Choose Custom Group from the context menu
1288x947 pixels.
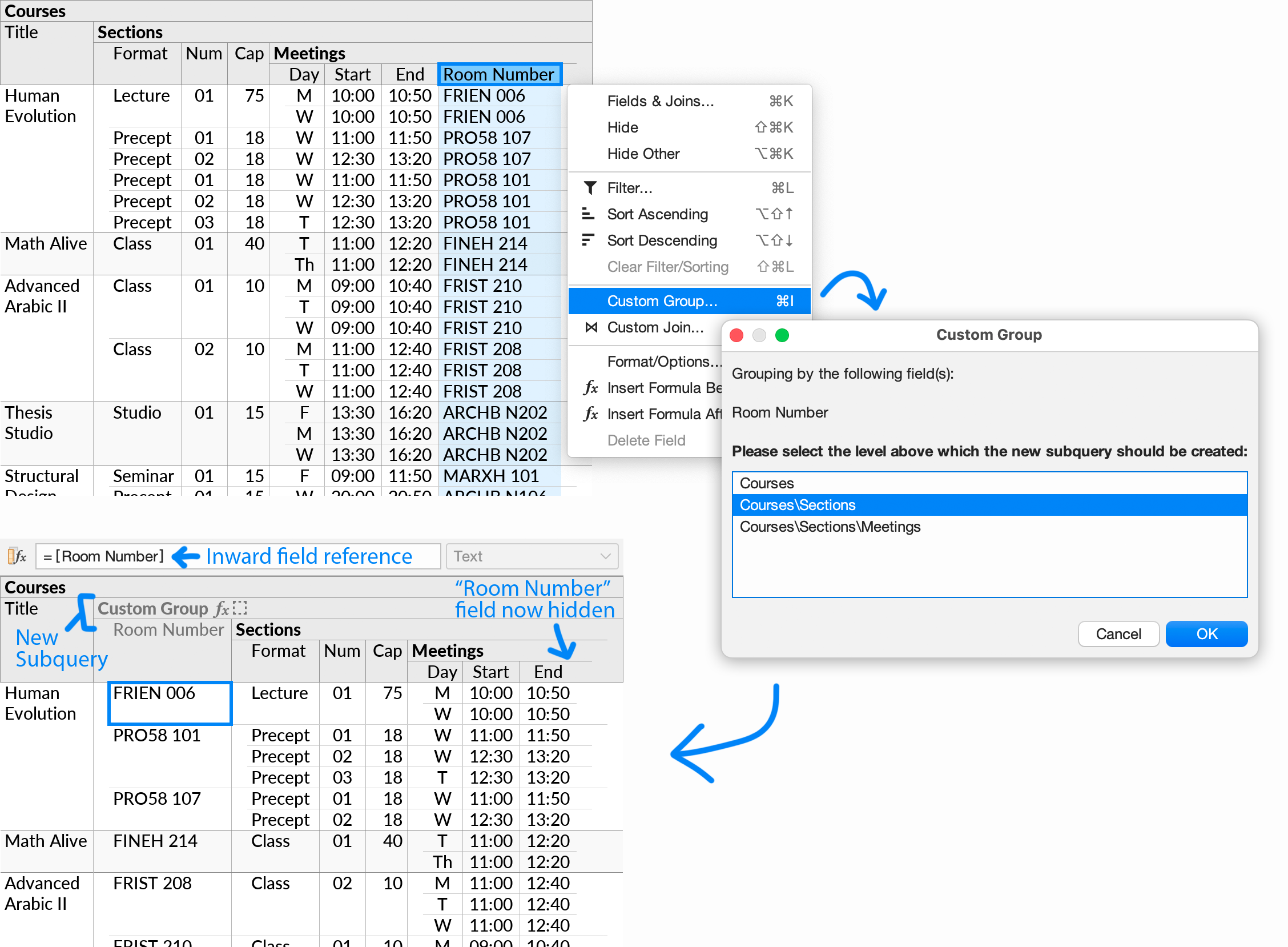coord(662,300)
